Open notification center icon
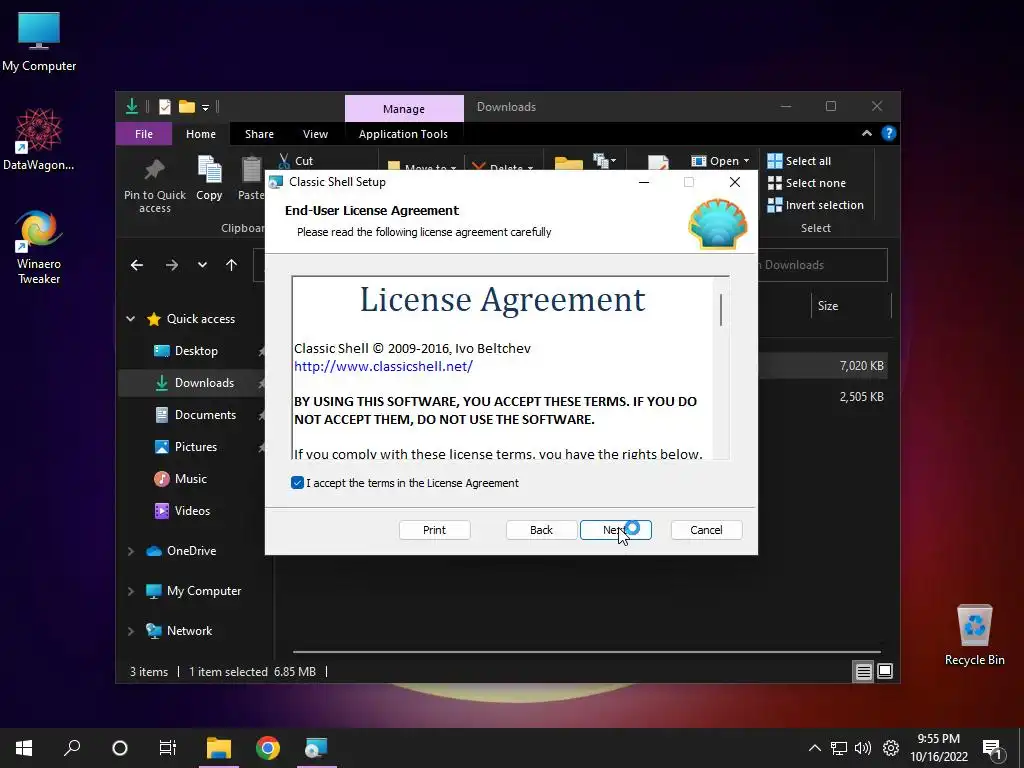The height and width of the screenshot is (768, 1024). point(992,749)
